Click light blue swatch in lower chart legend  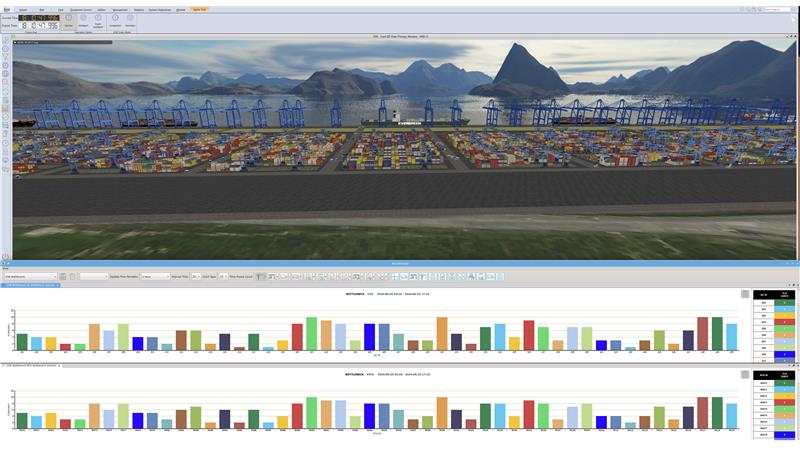click(x=784, y=389)
